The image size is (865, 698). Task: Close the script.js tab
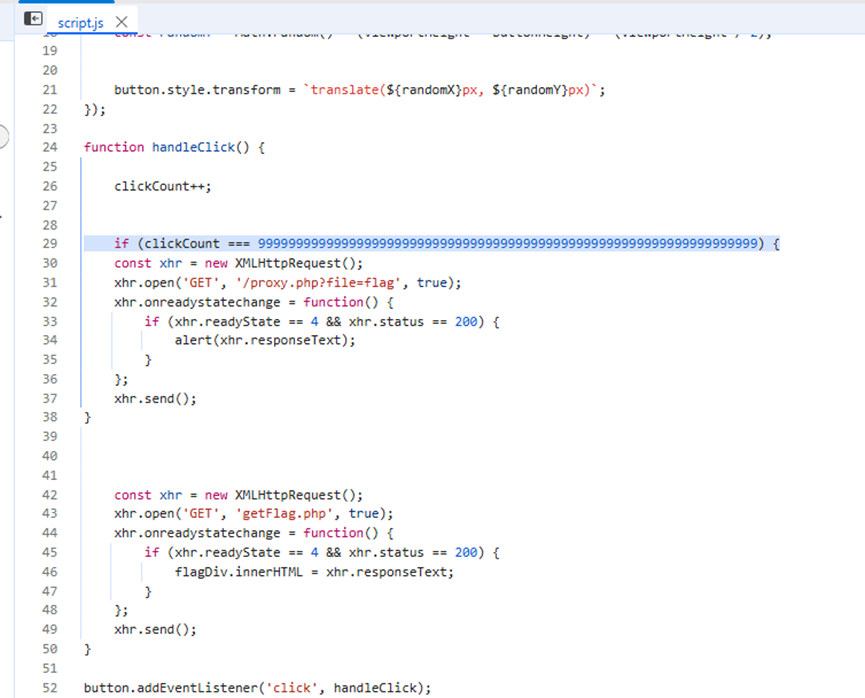coord(122,21)
